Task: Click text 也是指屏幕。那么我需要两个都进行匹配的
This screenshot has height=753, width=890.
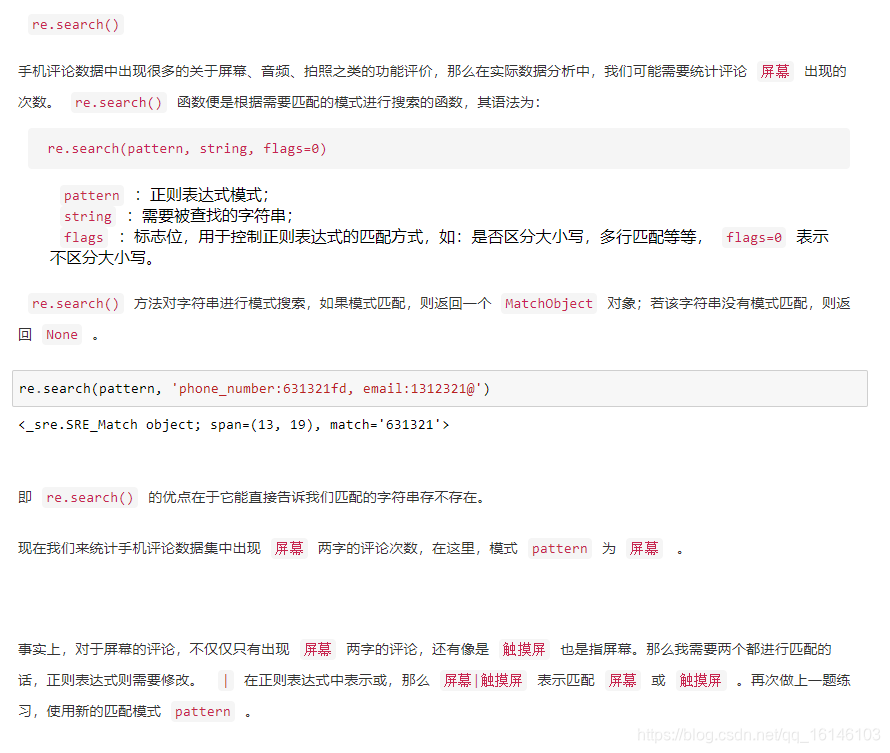Action: (696, 649)
